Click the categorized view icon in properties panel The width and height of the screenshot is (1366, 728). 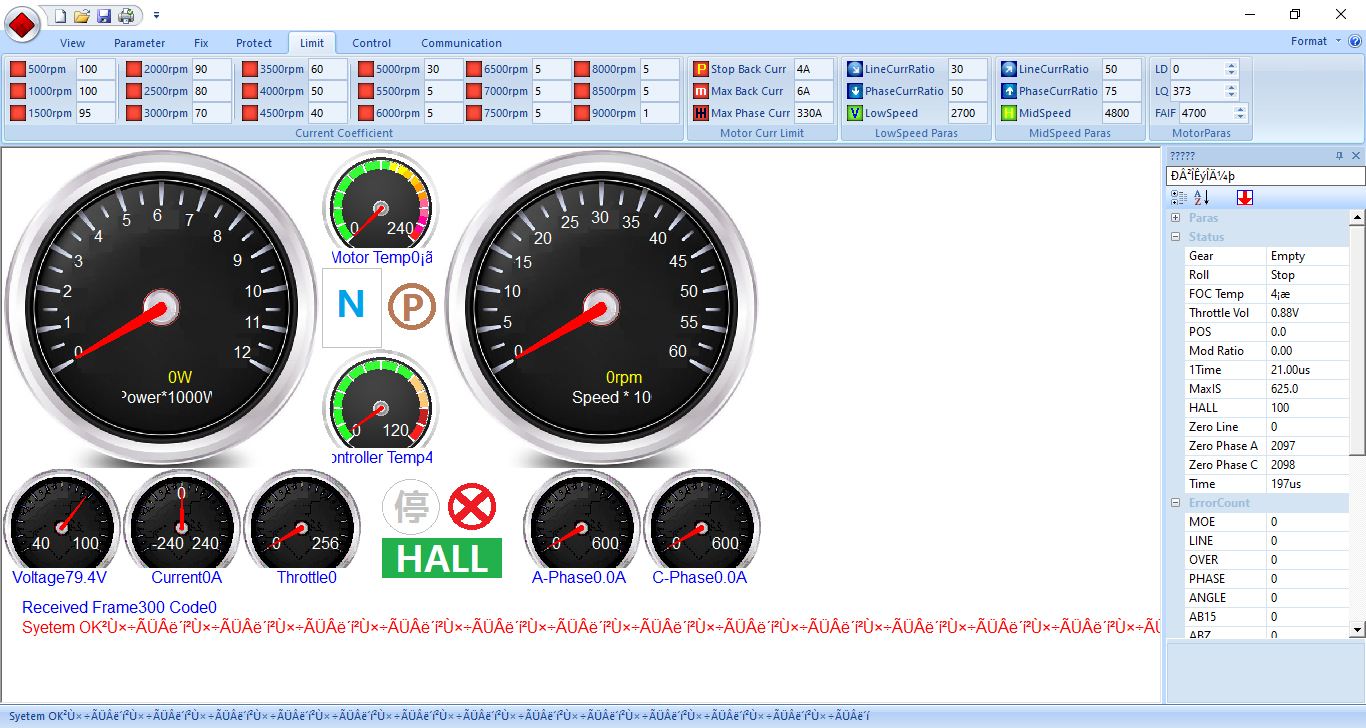(1179, 198)
